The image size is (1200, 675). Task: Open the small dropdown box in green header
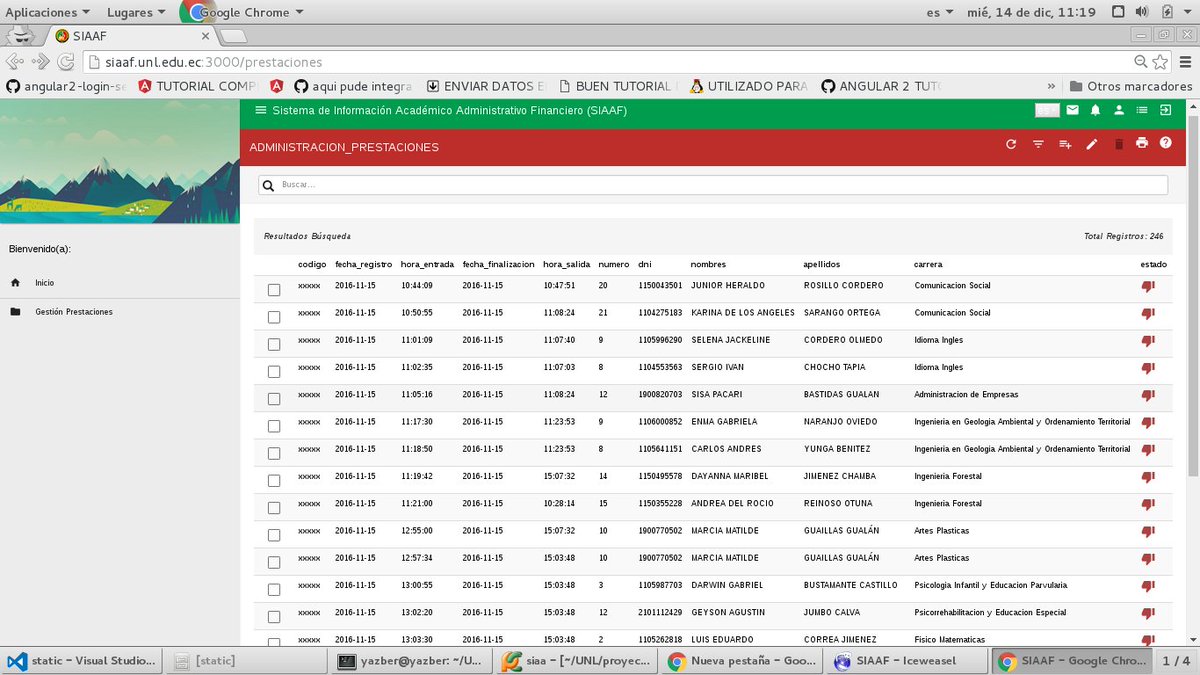1047,110
